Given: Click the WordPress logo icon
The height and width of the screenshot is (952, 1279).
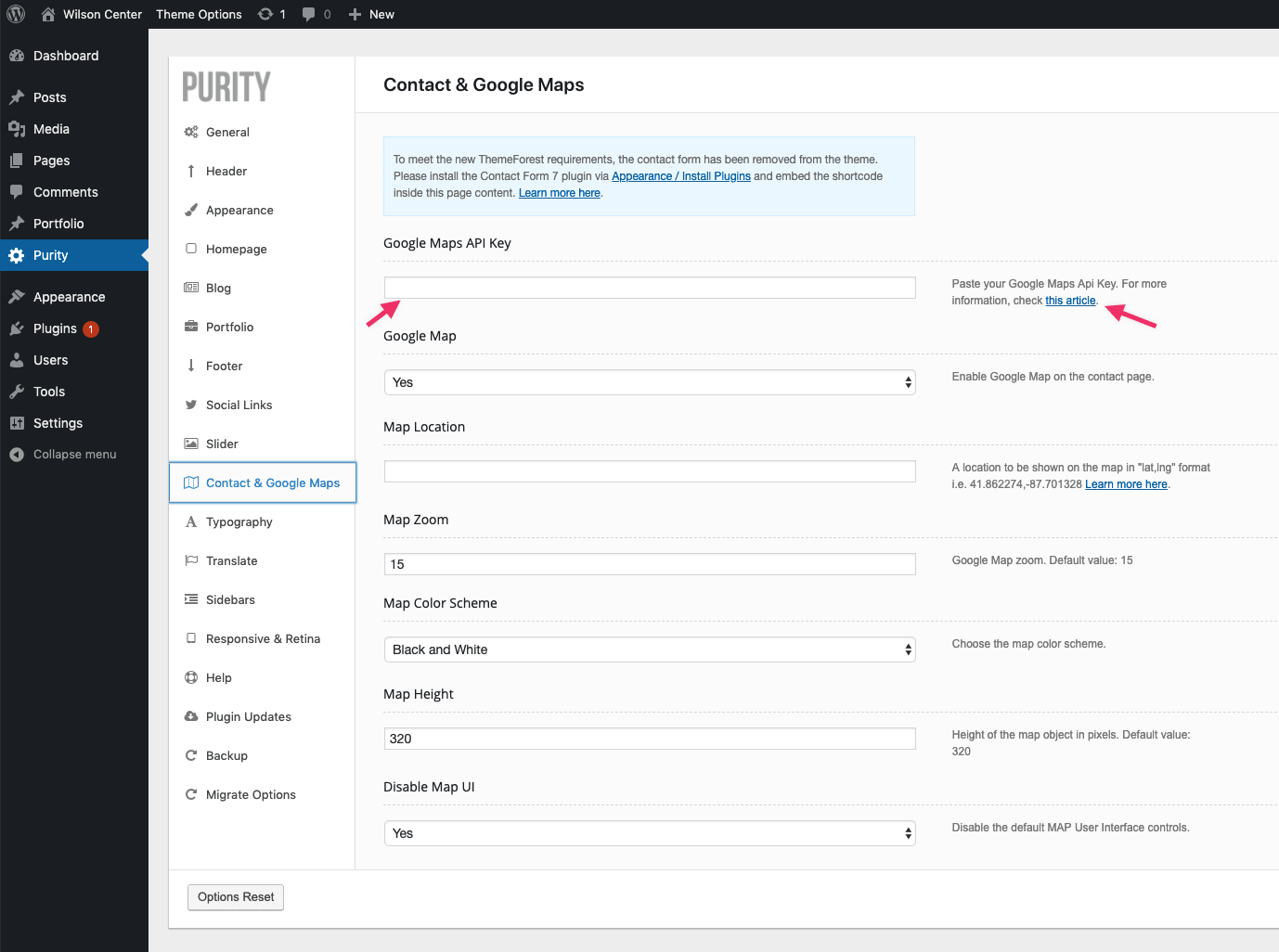Looking at the screenshot, I should click(x=16, y=14).
